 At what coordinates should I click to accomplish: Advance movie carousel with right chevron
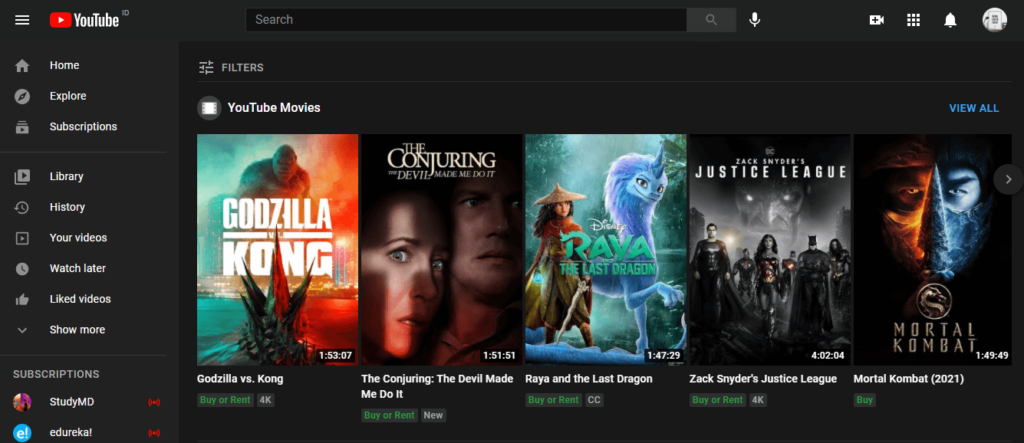[1008, 178]
